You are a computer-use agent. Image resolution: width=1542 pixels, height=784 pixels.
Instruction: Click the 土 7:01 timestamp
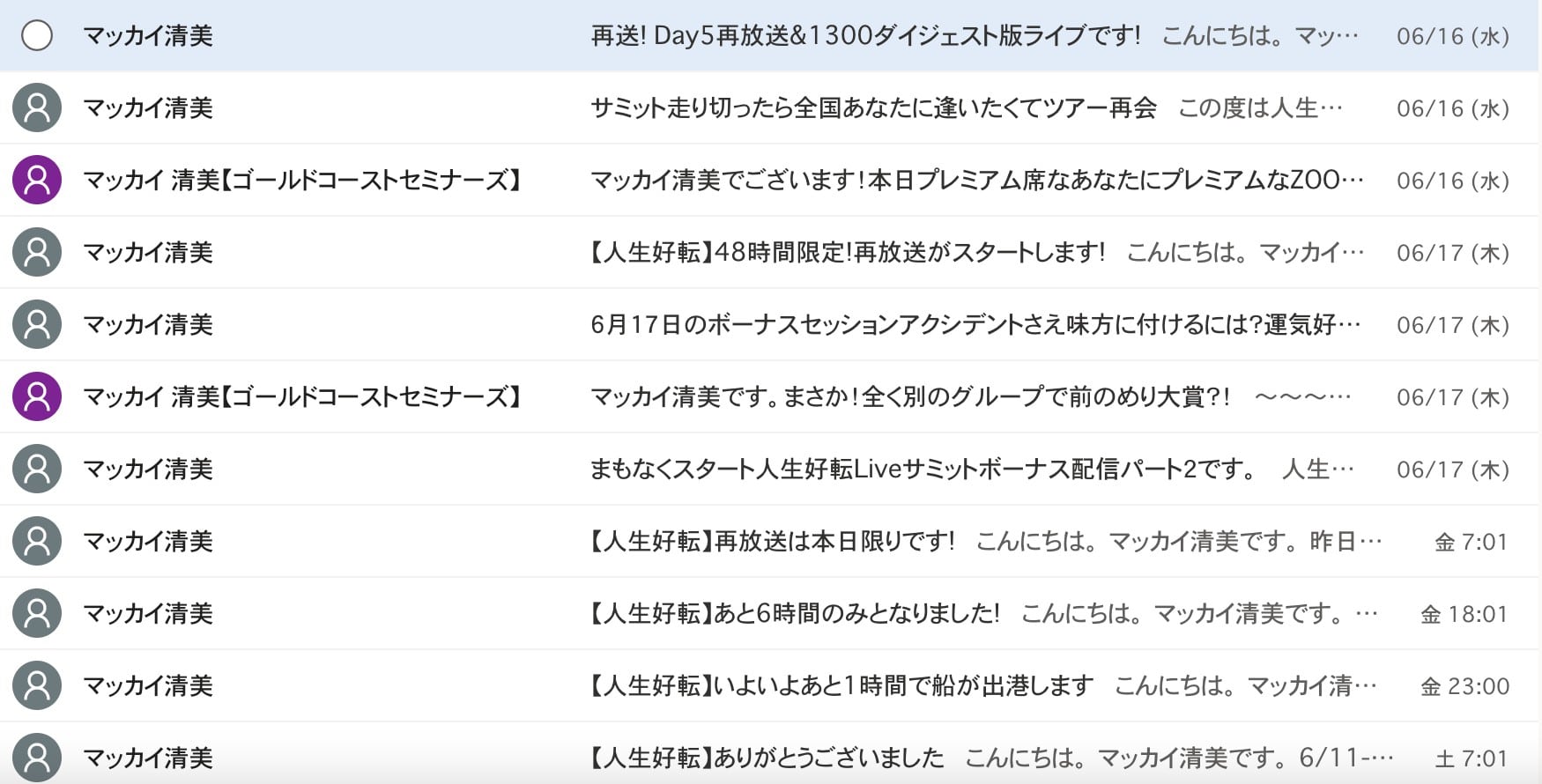[1471, 758]
